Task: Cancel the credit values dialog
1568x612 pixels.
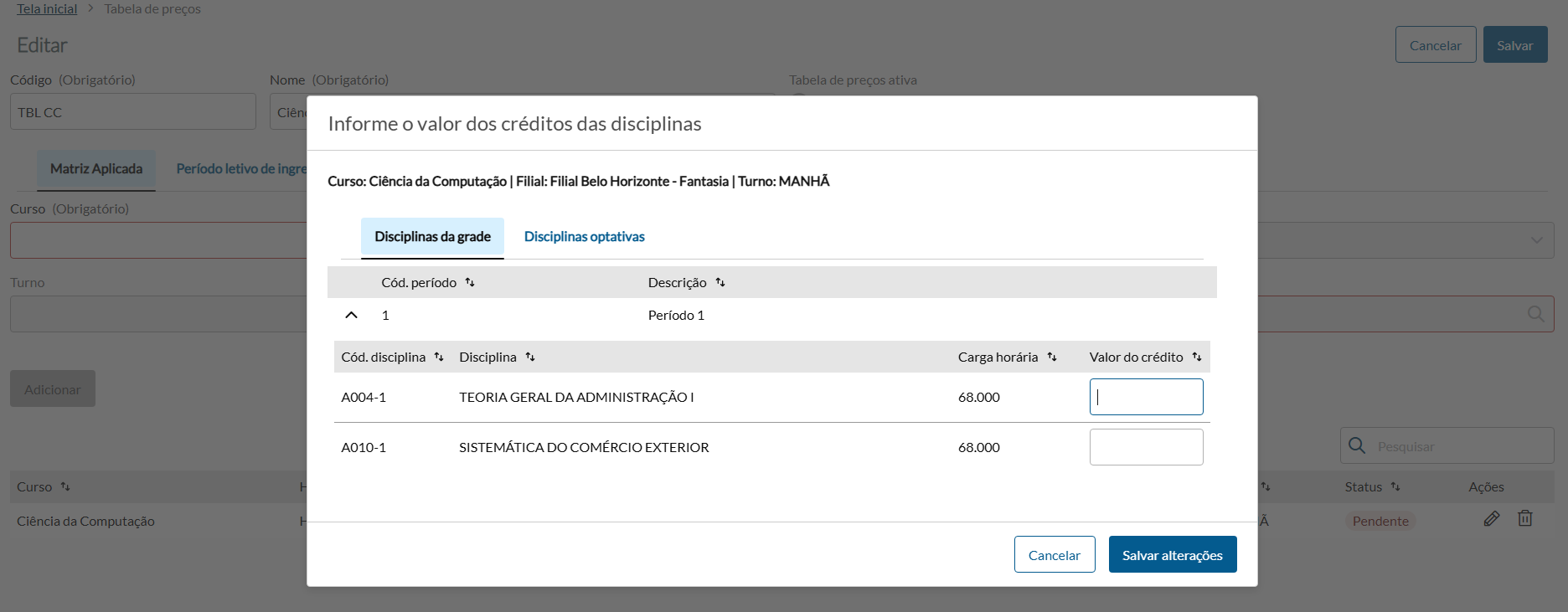Action: pos(1054,555)
